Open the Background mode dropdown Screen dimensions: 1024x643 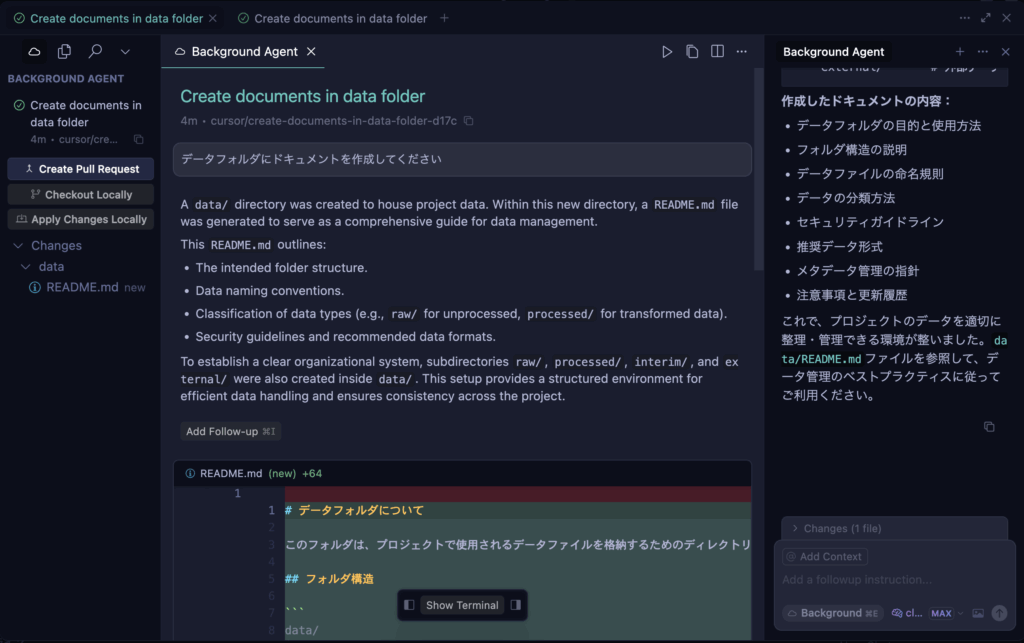point(833,613)
